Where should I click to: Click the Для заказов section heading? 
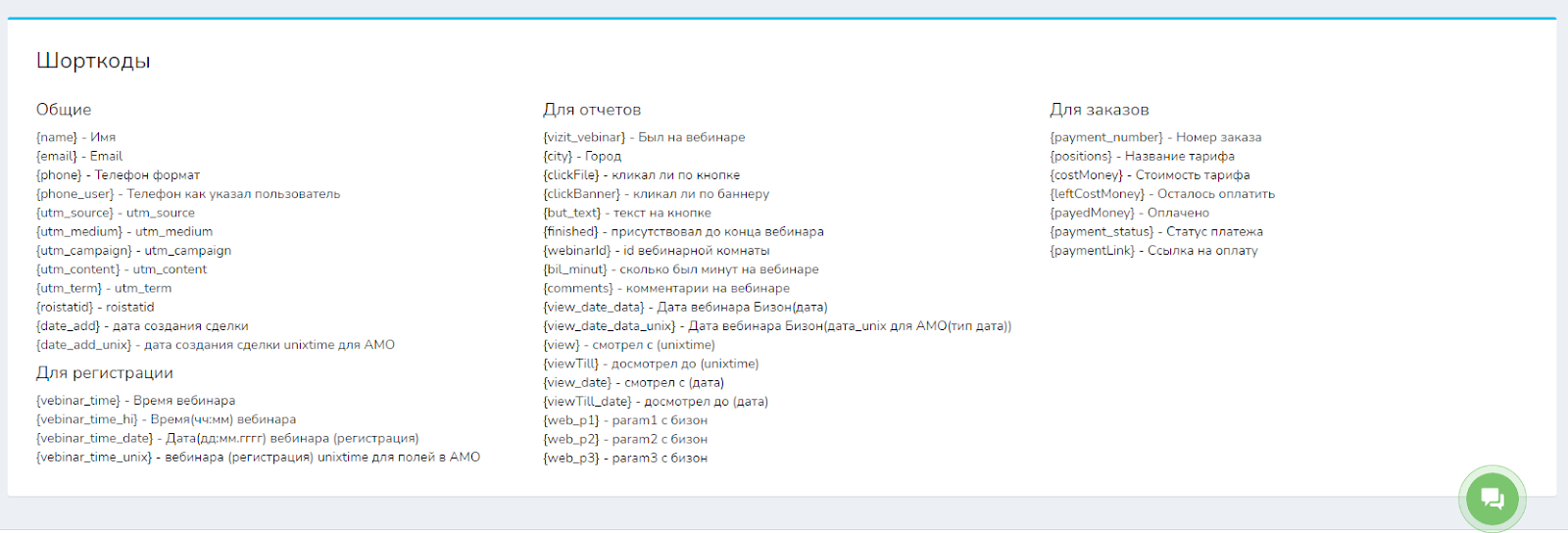[1099, 110]
